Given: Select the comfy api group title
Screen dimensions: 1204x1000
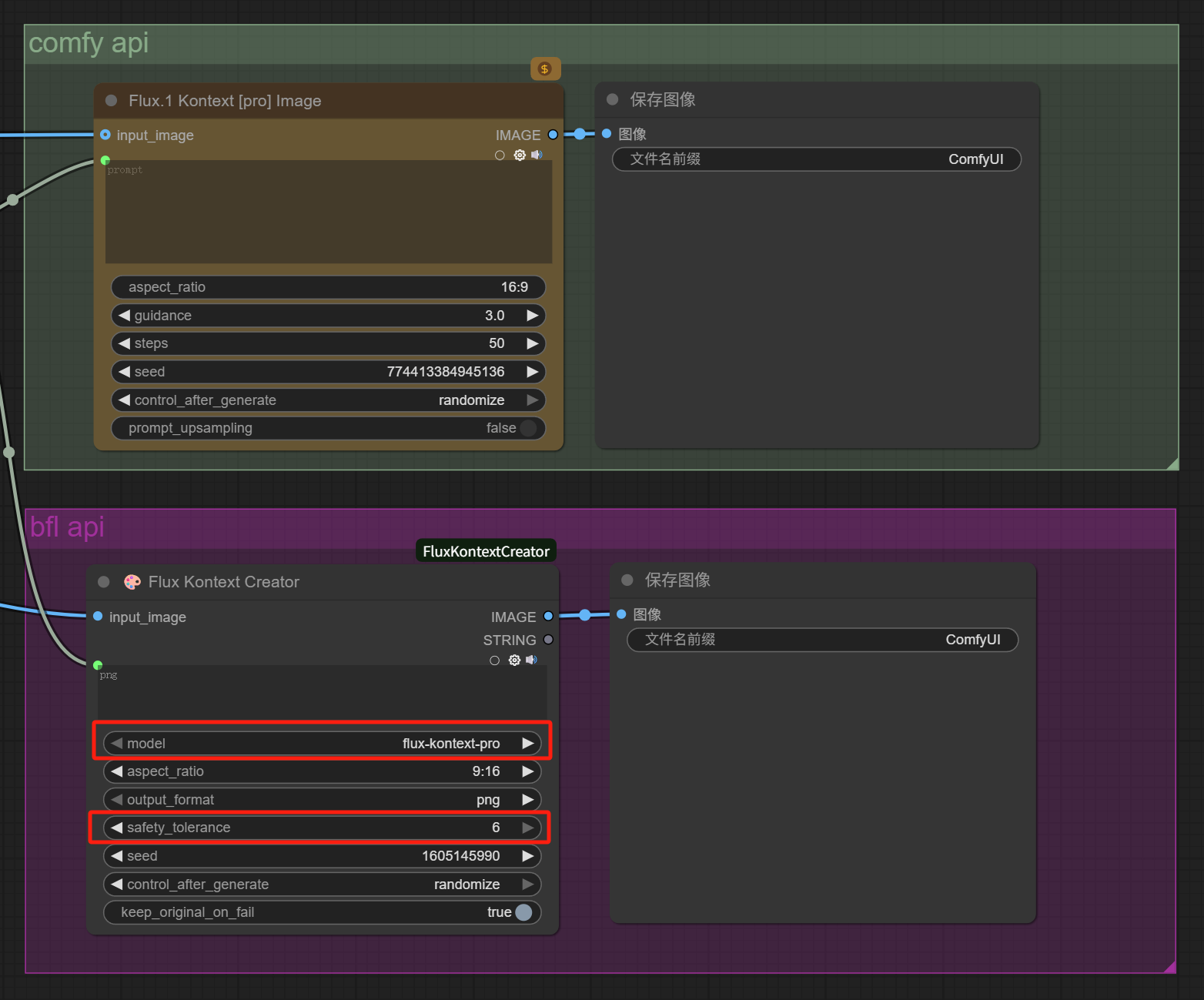Looking at the screenshot, I should [89, 43].
